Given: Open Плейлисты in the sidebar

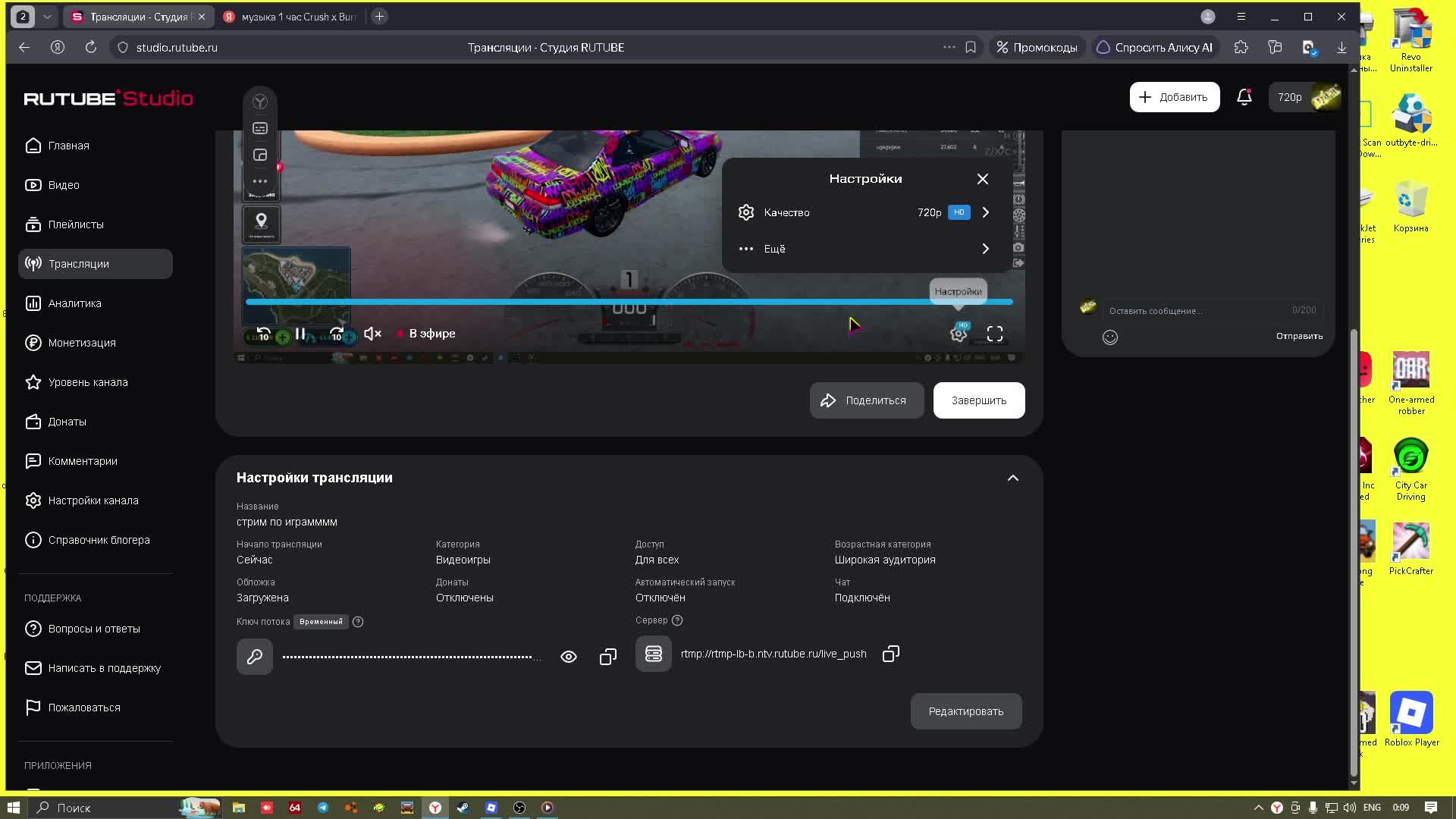Looking at the screenshot, I should click(x=96, y=224).
